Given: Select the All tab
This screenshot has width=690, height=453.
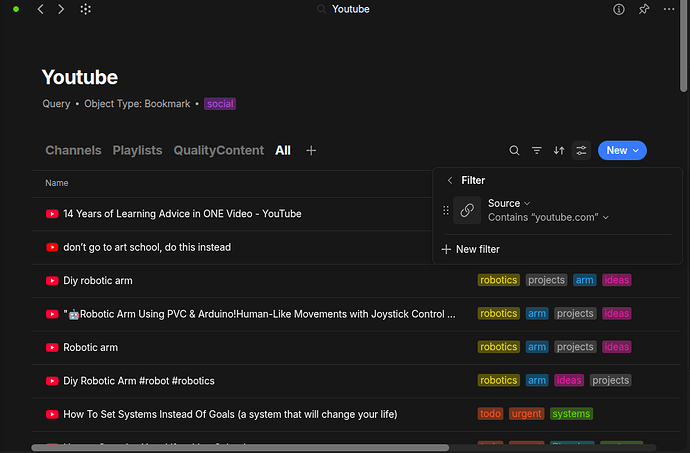Looking at the screenshot, I should click(283, 151).
